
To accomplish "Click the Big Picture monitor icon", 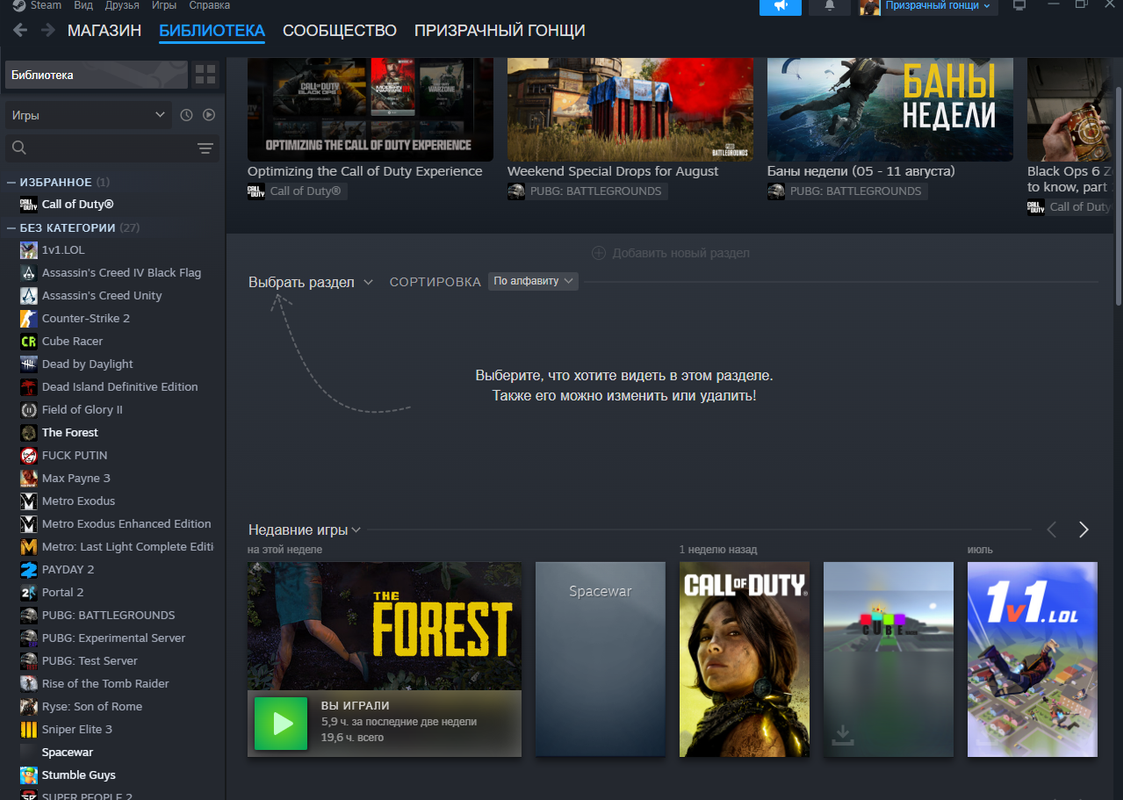I will click(1019, 6).
